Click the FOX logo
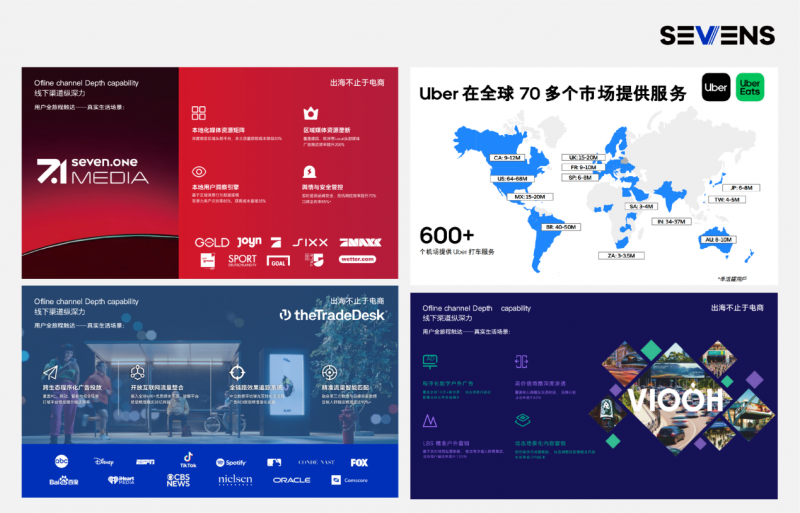This screenshot has height=513, width=800. click(x=359, y=462)
